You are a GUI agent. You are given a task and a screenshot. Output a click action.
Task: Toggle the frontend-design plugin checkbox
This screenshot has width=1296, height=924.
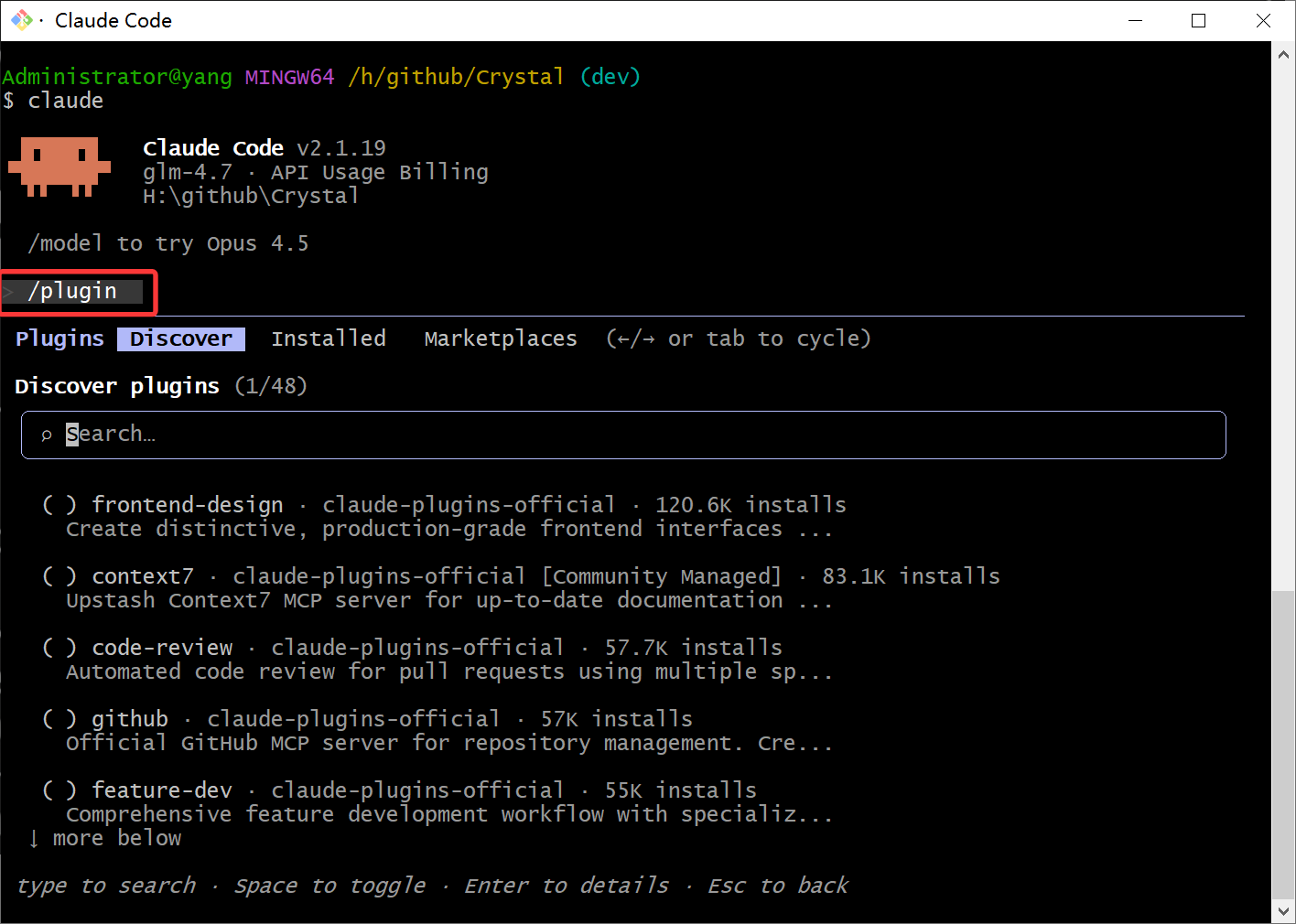pyautogui.click(x=59, y=505)
